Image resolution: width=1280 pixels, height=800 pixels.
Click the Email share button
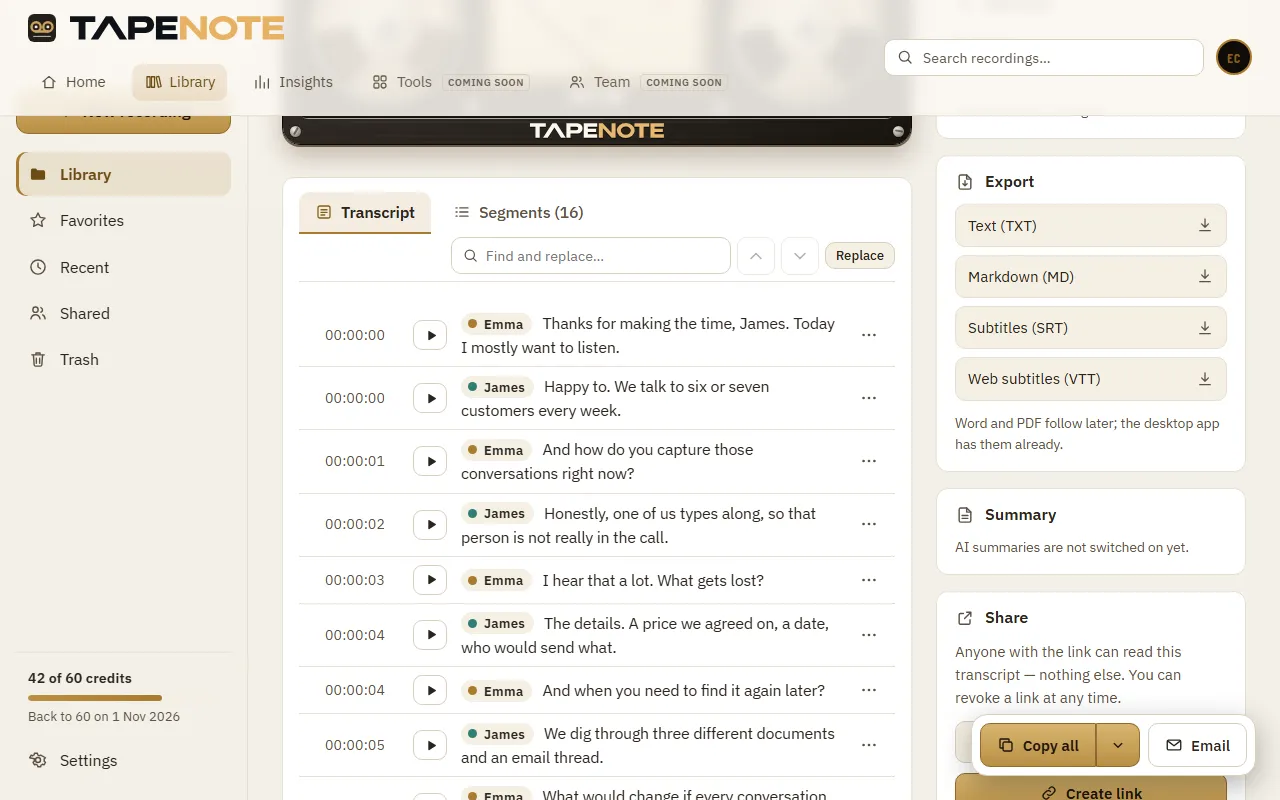(x=1197, y=745)
